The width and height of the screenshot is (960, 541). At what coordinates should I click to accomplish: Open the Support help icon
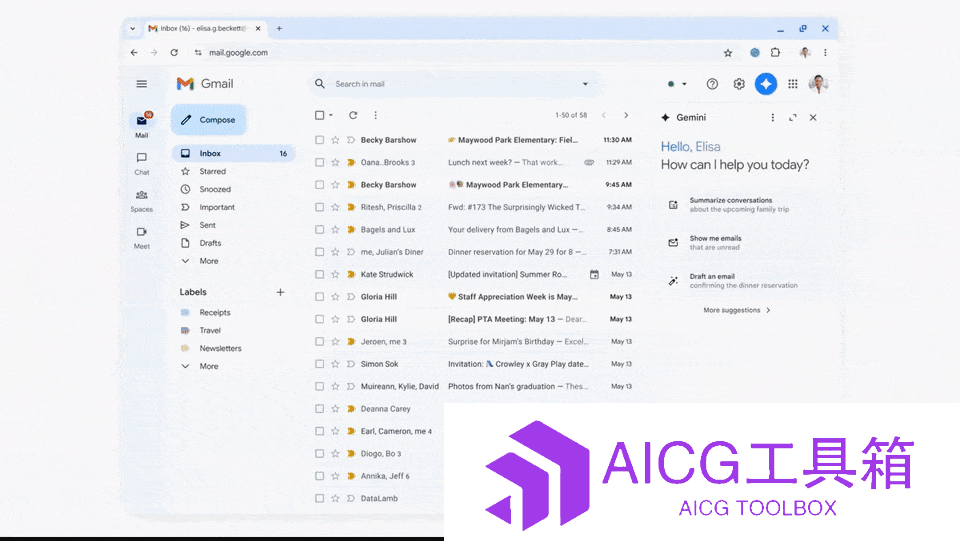(x=712, y=84)
